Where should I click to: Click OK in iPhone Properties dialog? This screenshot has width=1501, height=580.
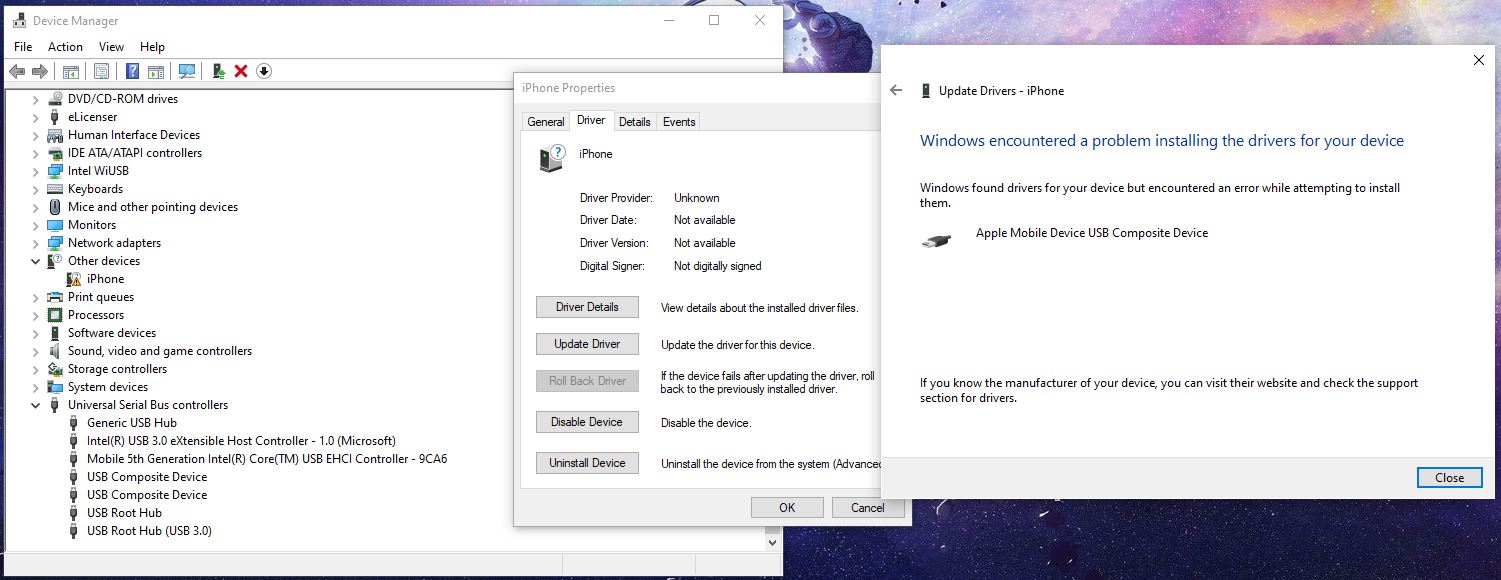click(x=787, y=508)
